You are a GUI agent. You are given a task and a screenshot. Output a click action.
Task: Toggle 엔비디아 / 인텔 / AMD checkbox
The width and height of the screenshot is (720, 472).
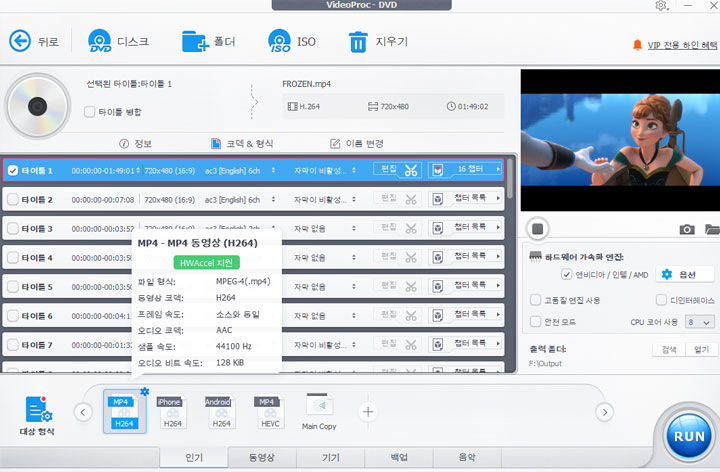[x=566, y=275]
